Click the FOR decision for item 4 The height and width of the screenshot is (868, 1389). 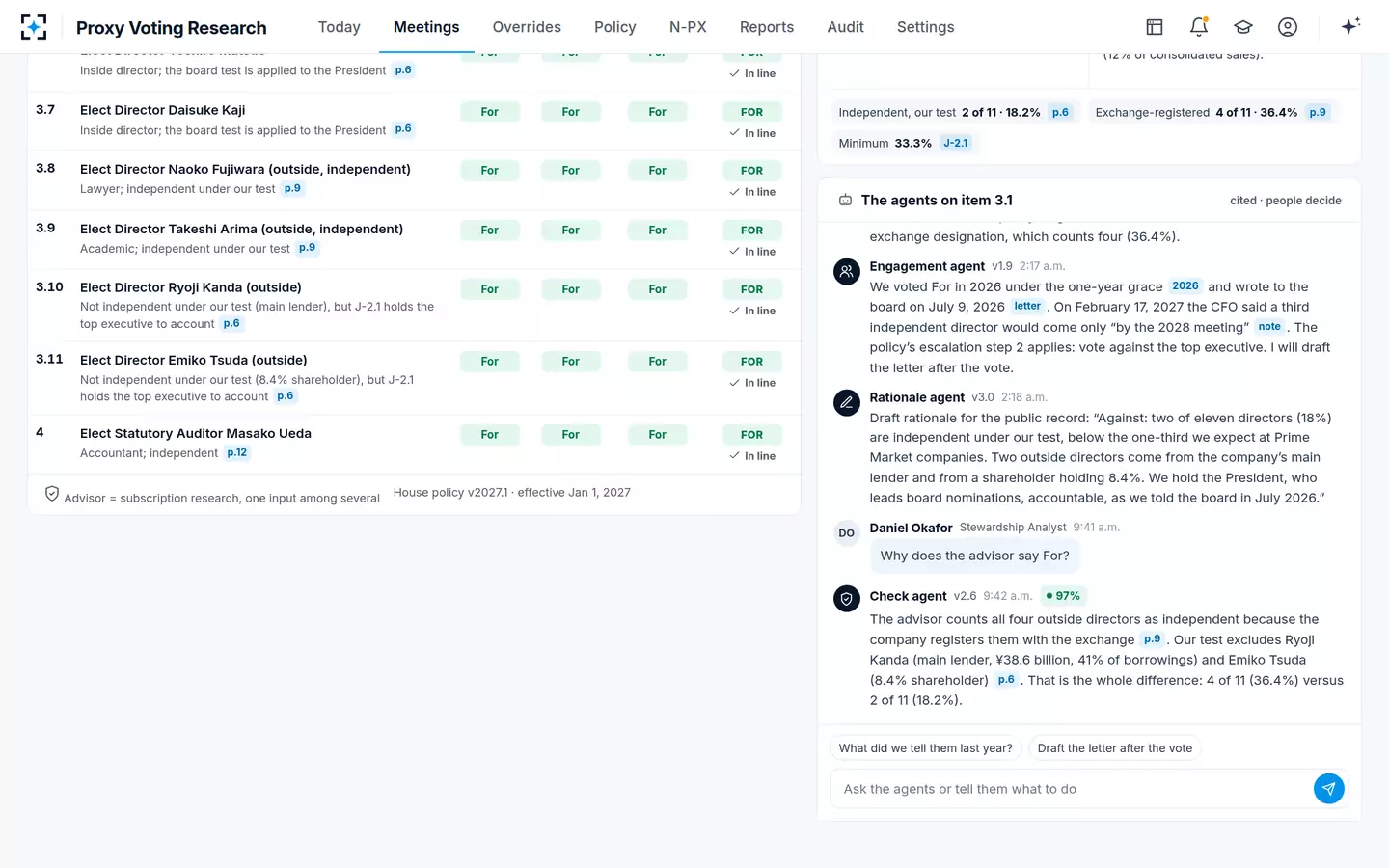(x=751, y=435)
